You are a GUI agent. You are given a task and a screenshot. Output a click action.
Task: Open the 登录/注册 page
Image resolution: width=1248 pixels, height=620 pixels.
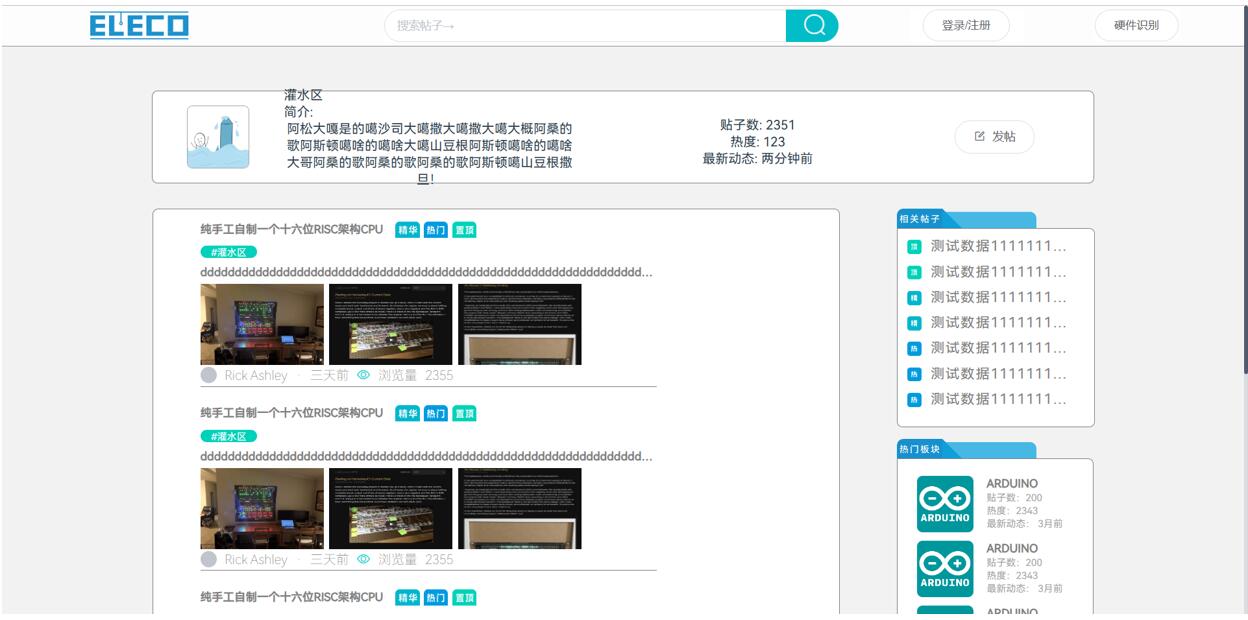pos(966,25)
